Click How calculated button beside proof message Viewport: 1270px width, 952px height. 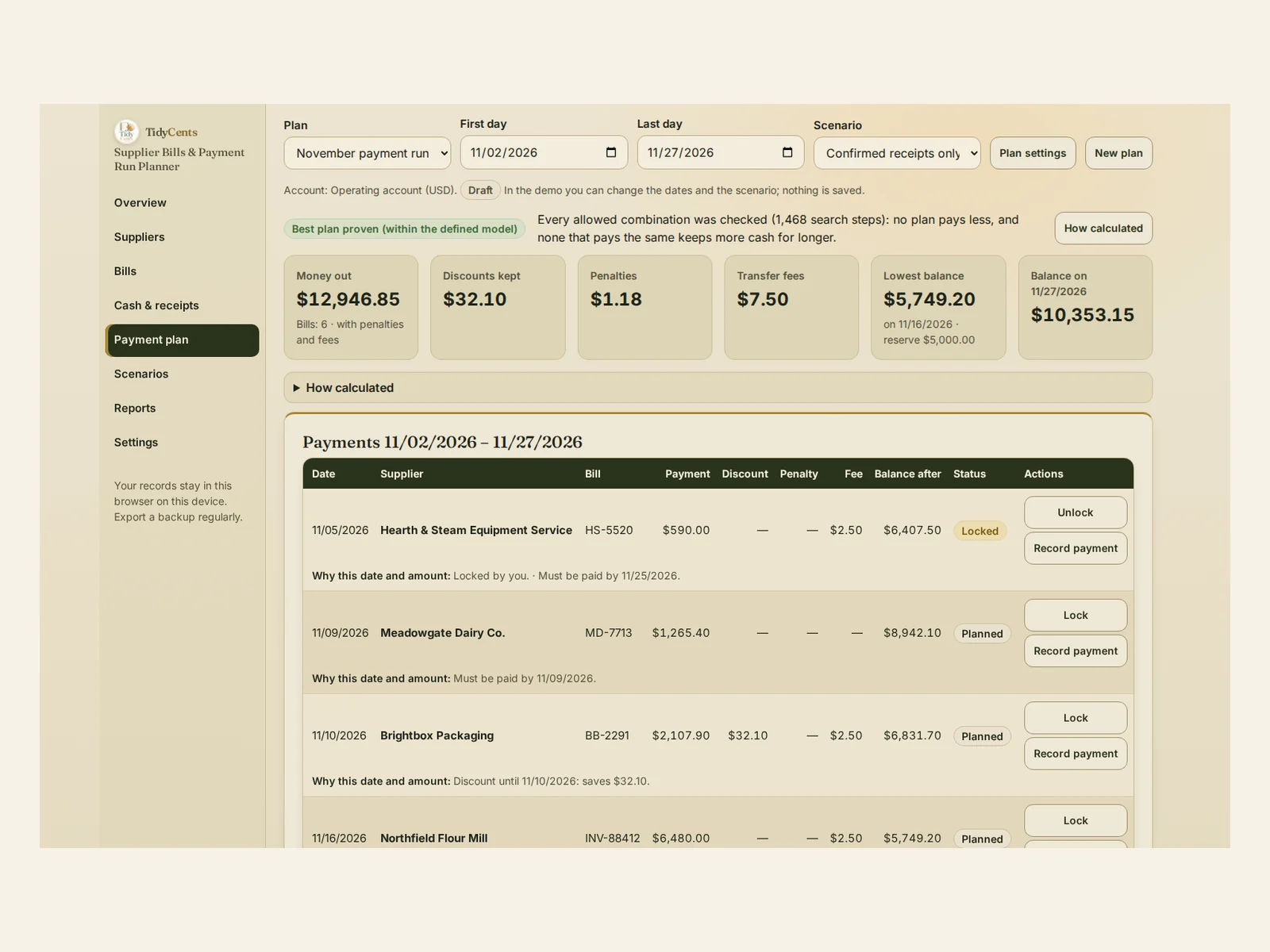1103,228
